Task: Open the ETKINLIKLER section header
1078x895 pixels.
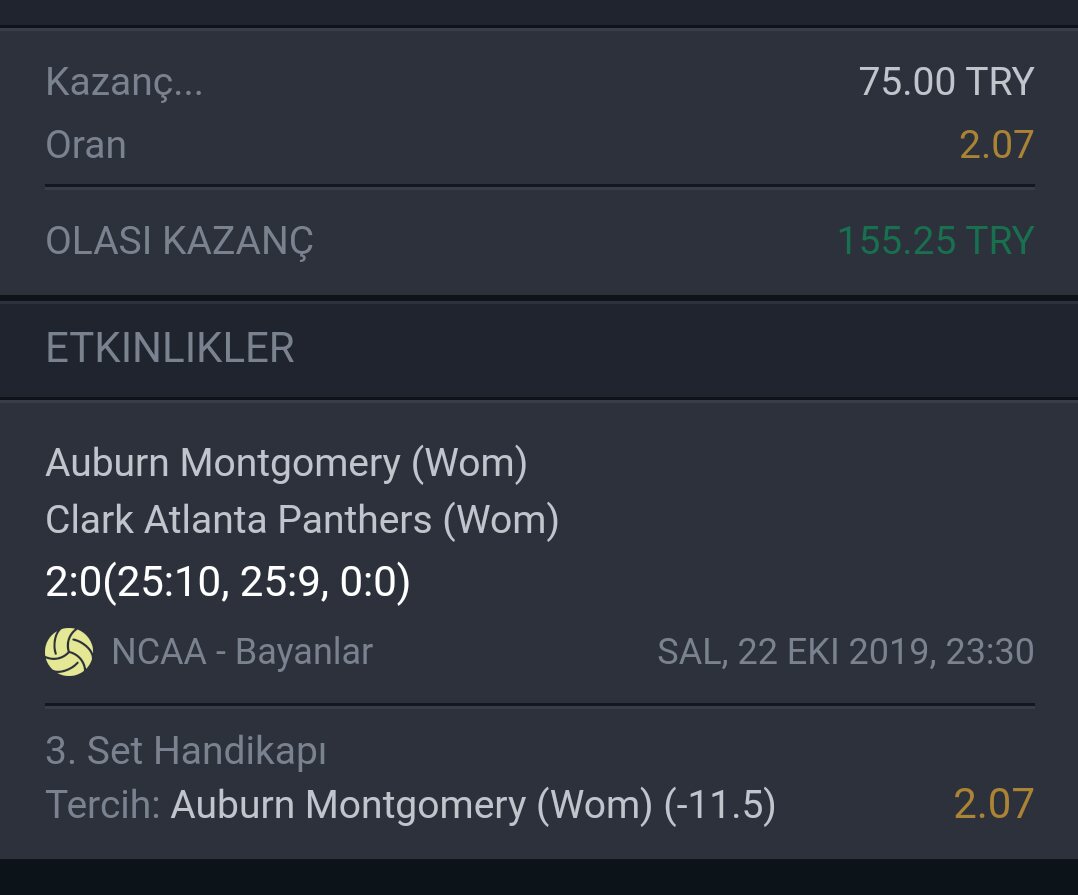Action: (170, 348)
